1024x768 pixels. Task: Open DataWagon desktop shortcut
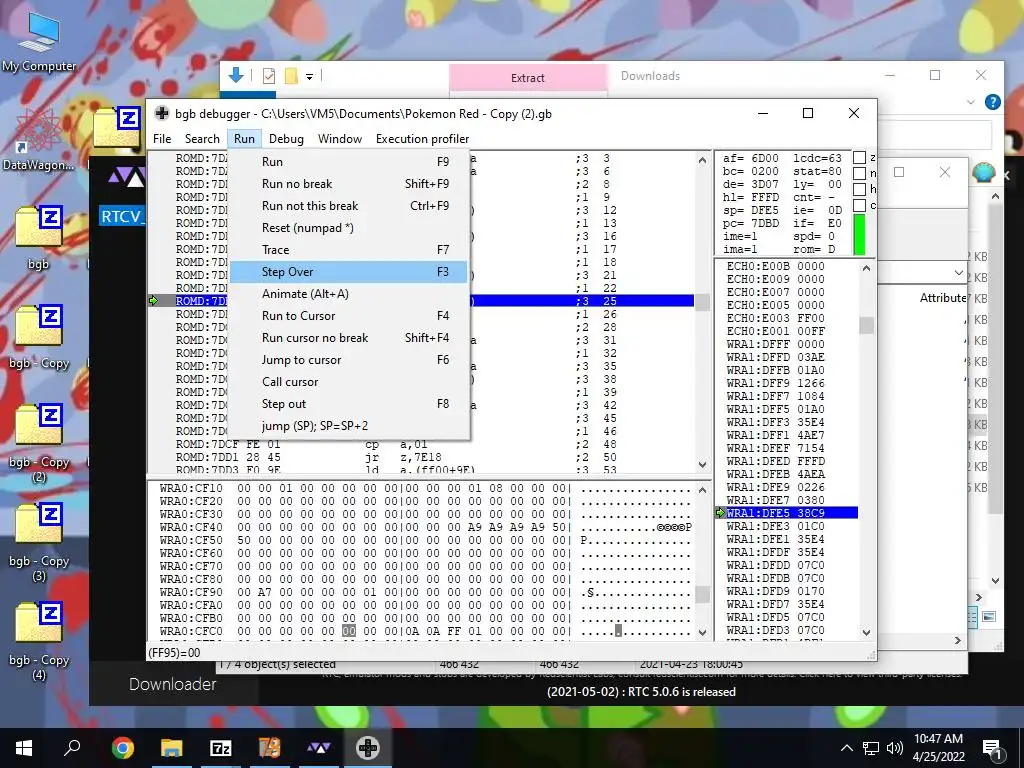pyautogui.click(x=39, y=138)
